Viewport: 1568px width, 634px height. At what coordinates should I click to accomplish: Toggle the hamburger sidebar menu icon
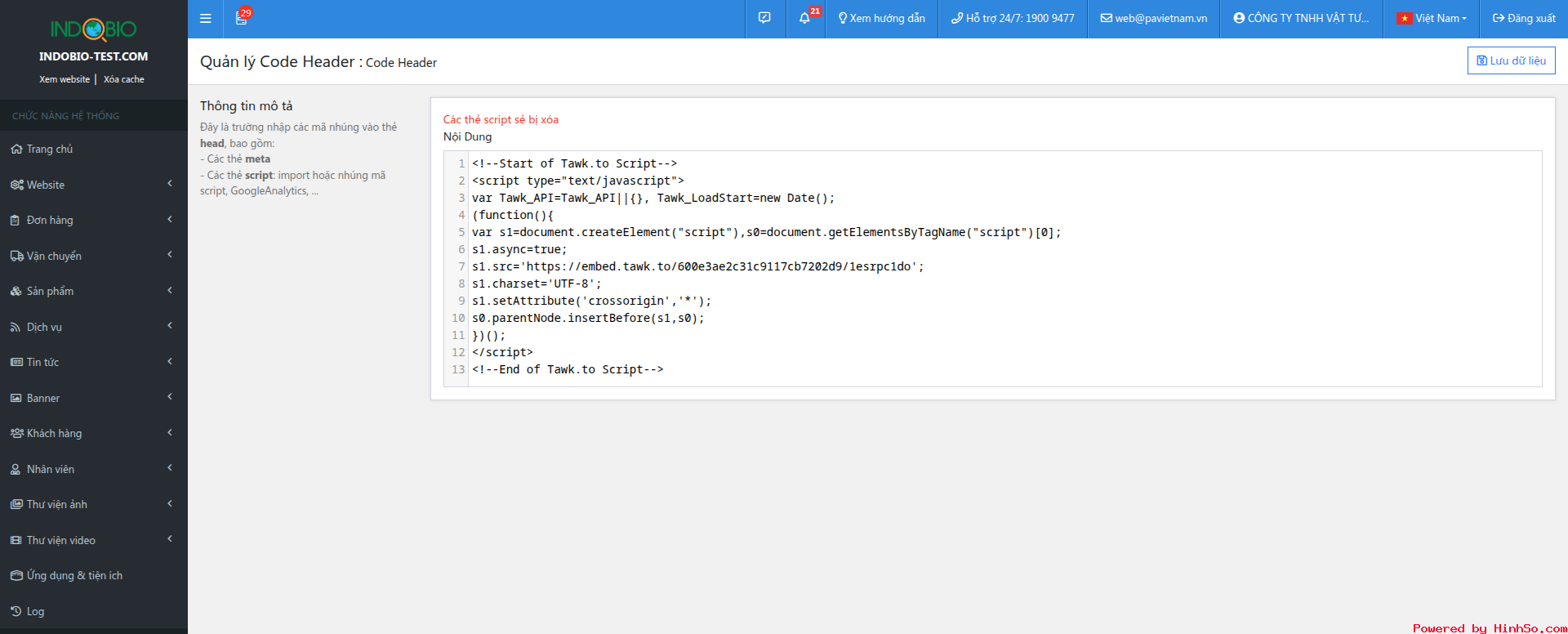pyautogui.click(x=206, y=19)
